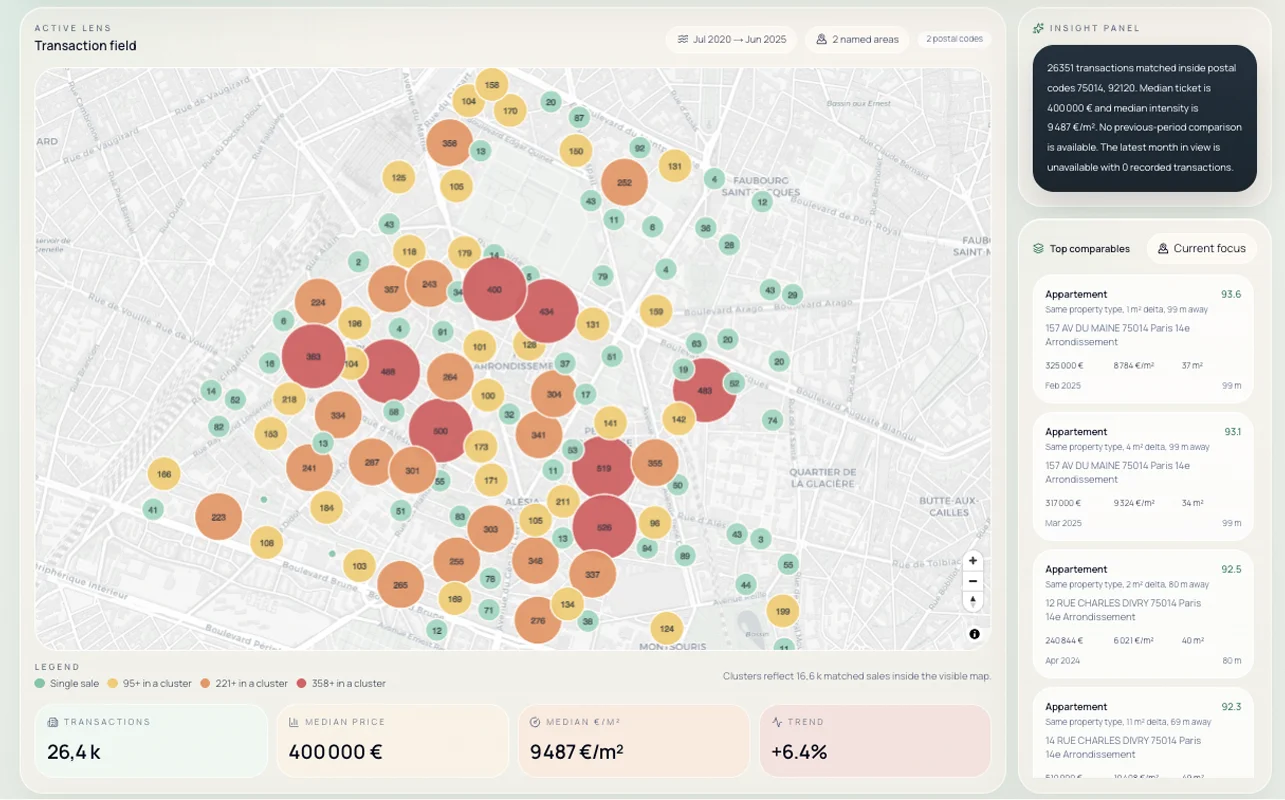This screenshot has width=1285, height=800.
Task: Click the map zoom in button
Action: click(972, 561)
